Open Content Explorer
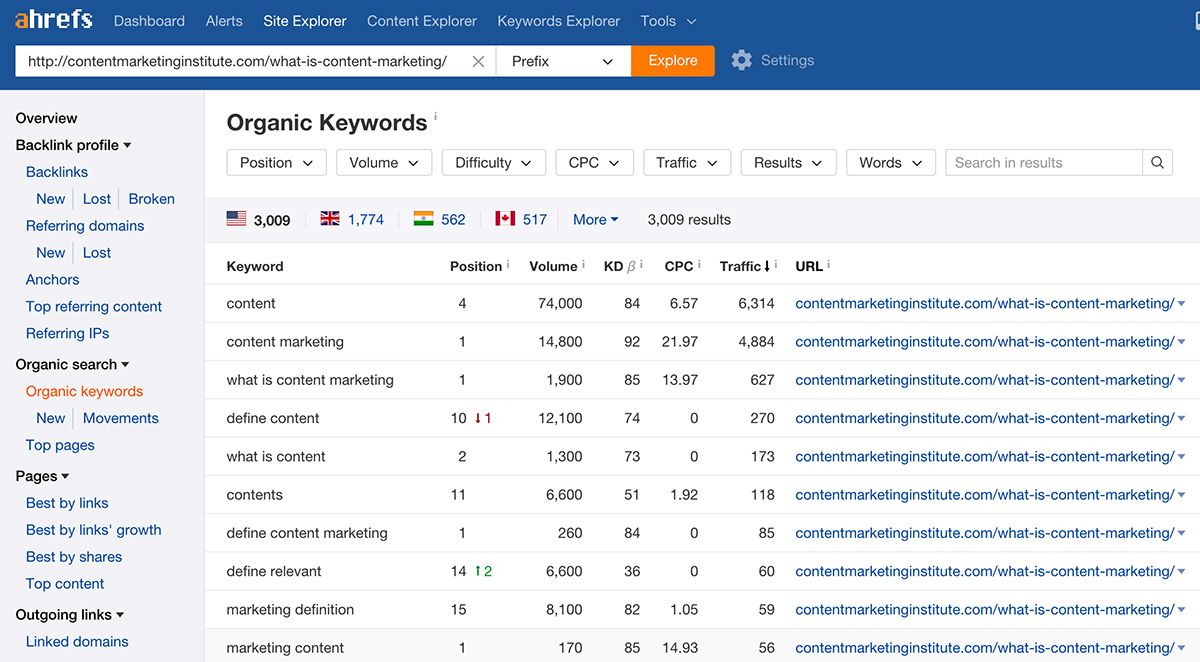The image size is (1200, 662). [422, 20]
